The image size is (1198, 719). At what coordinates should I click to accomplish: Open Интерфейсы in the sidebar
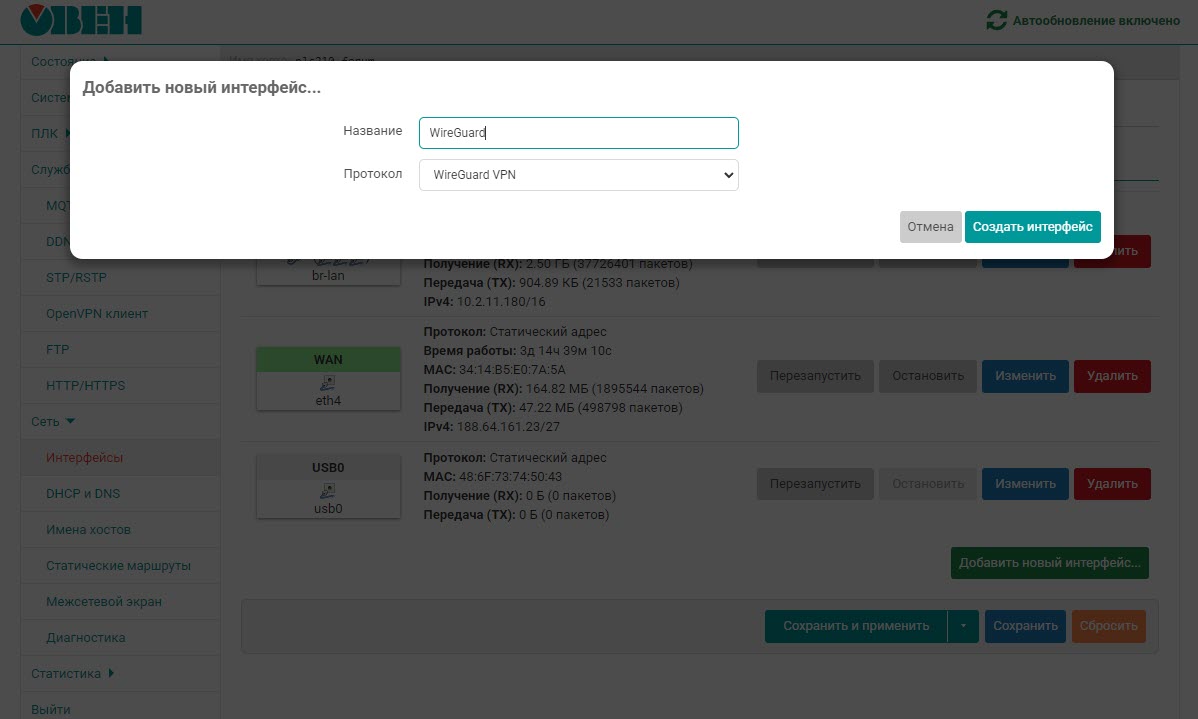[85, 458]
